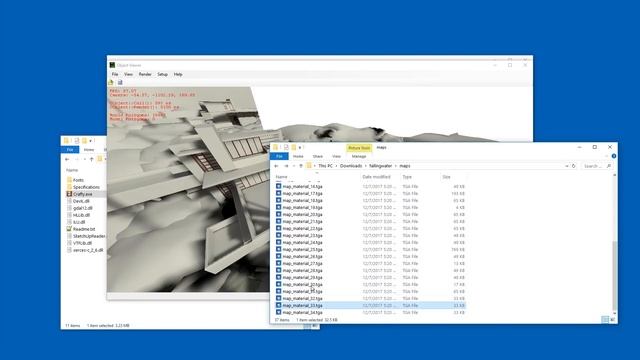Open the address bar history dropdown in maps window

click(x=567, y=166)
